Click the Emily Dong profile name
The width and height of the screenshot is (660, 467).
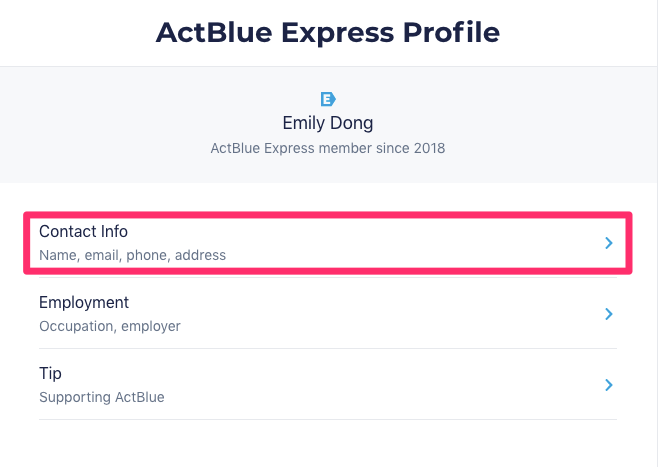point(328,123)
